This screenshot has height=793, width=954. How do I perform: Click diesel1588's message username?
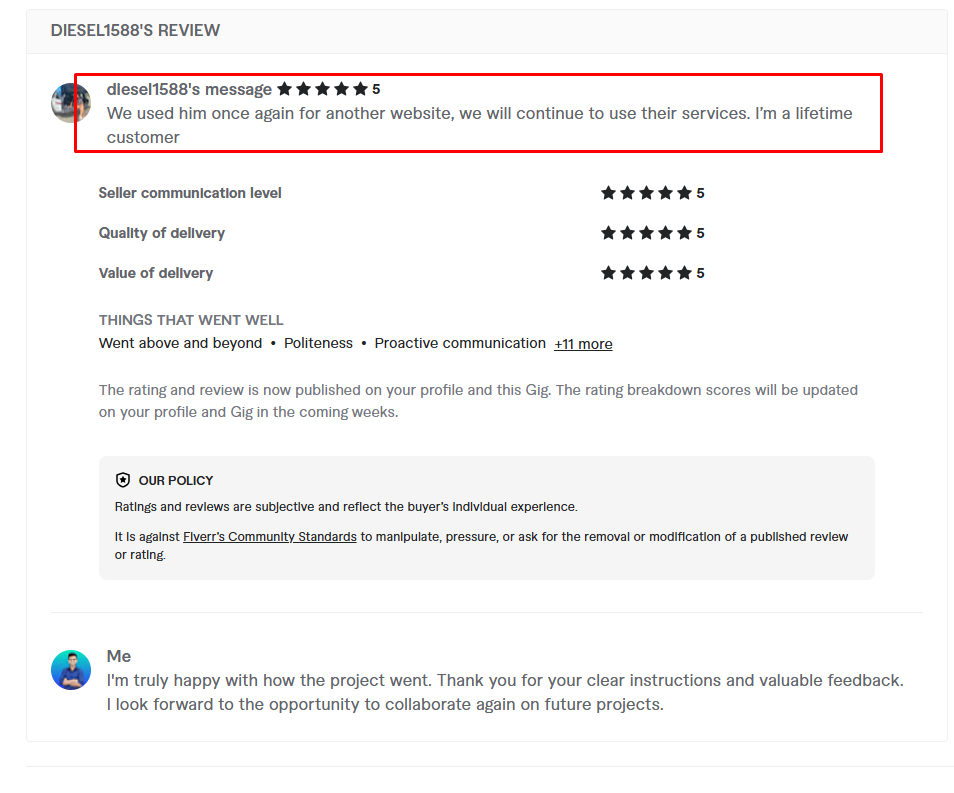(189, 89)
